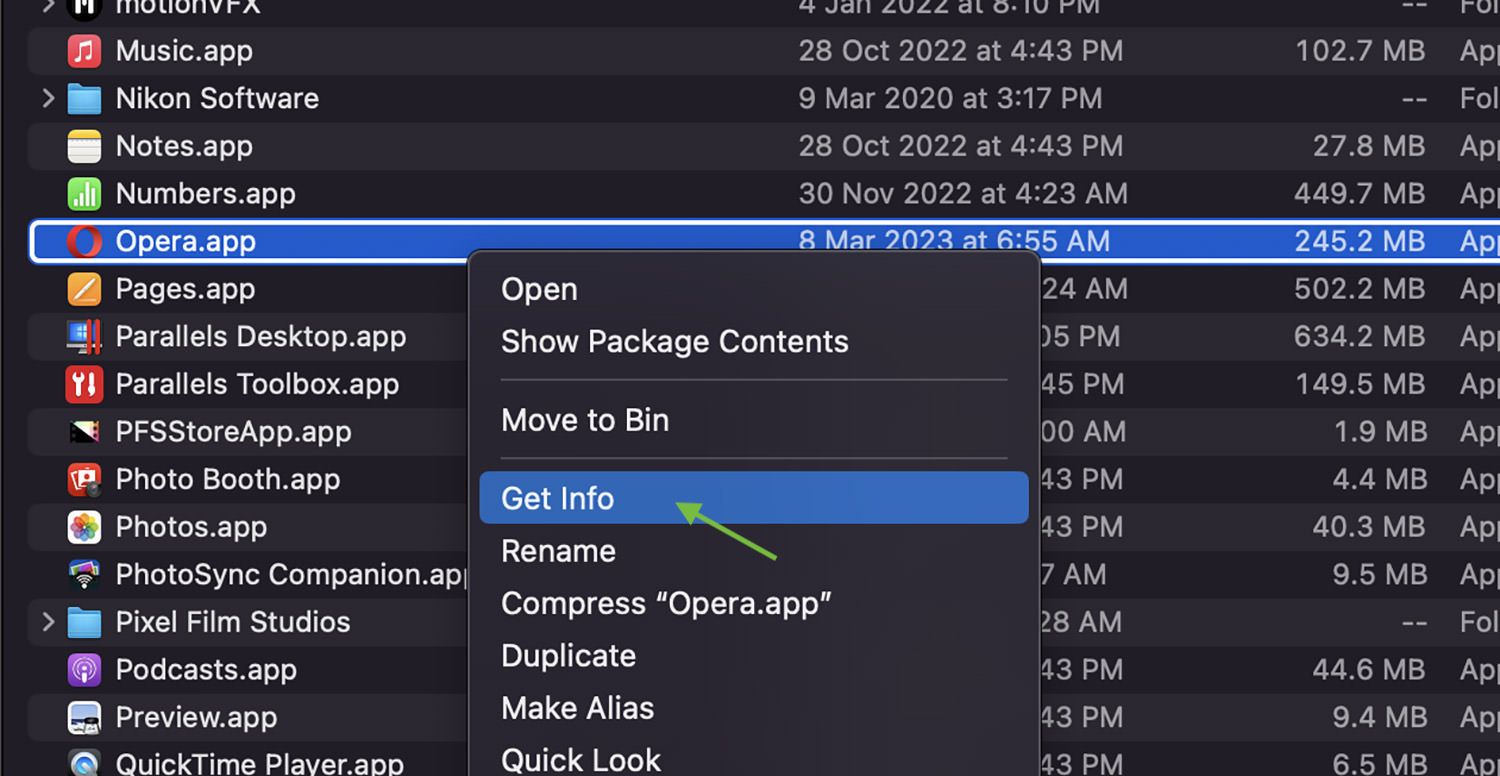
Task: Select the Parallels Toolbox.app name
Action: pos(257,384)
